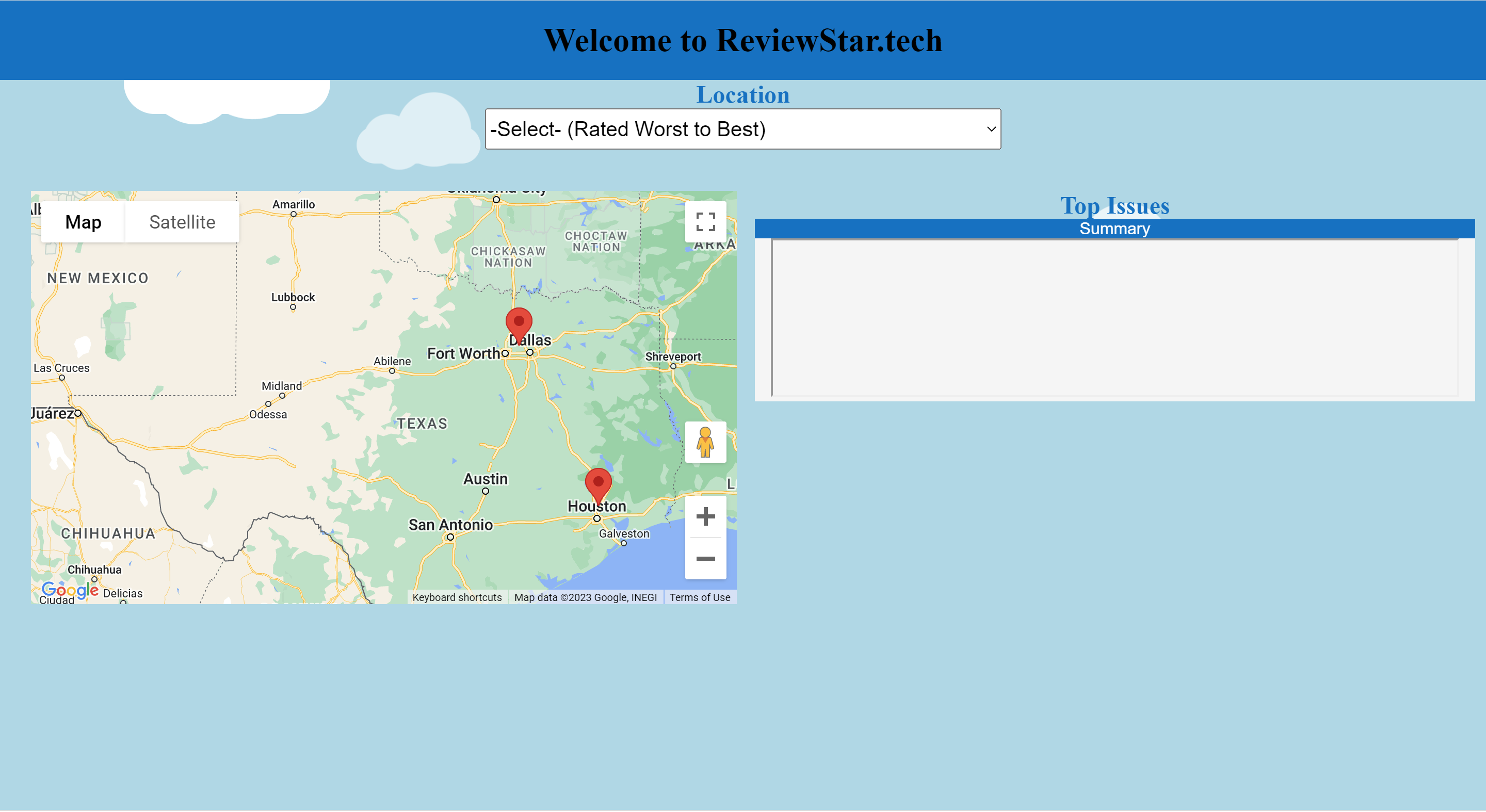Click the Street View pegman icon
1486x812 pixels.
[x=705, y=442]
